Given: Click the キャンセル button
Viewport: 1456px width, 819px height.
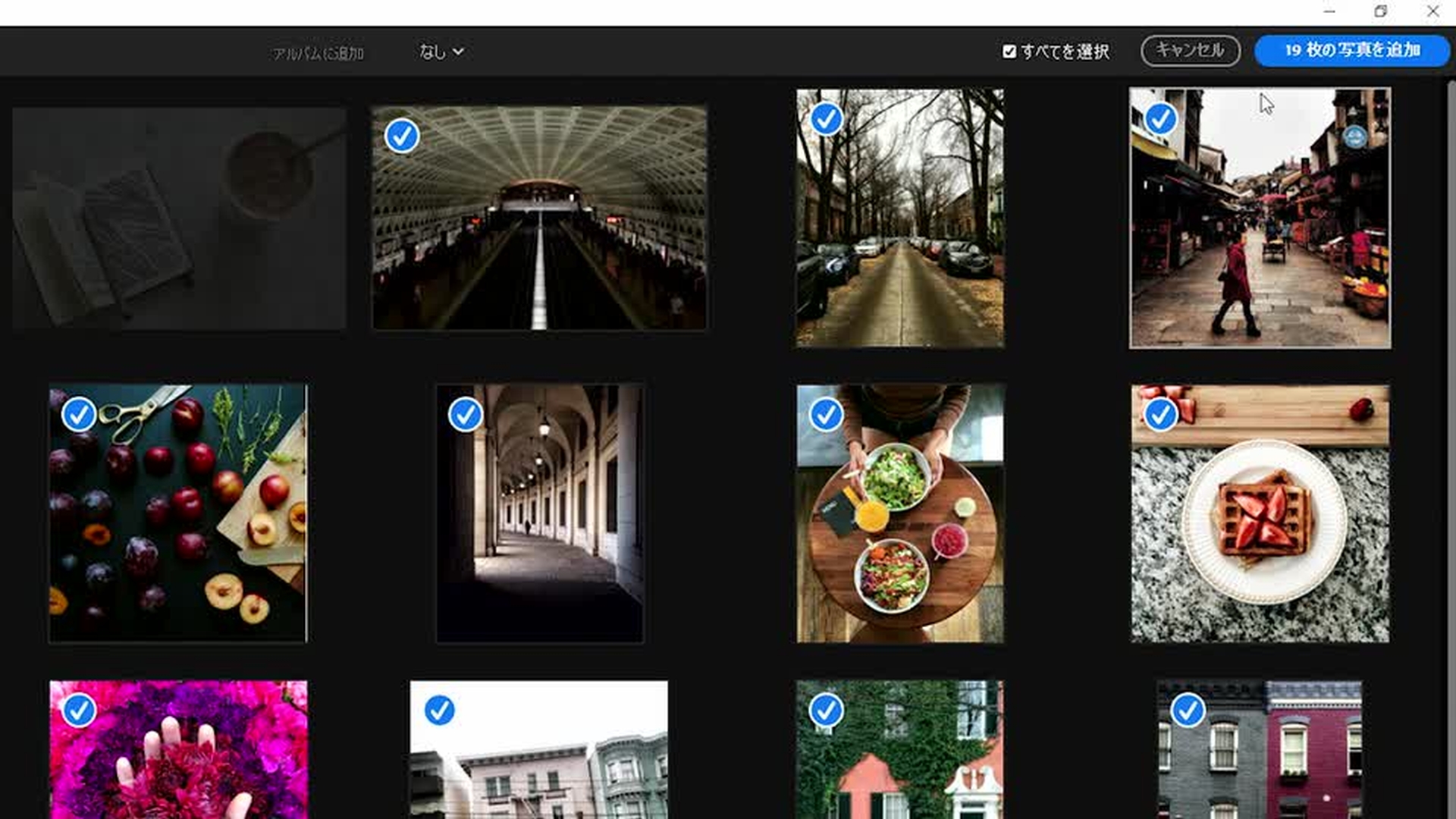Looking at the screenshot, I should point(1190,51).
